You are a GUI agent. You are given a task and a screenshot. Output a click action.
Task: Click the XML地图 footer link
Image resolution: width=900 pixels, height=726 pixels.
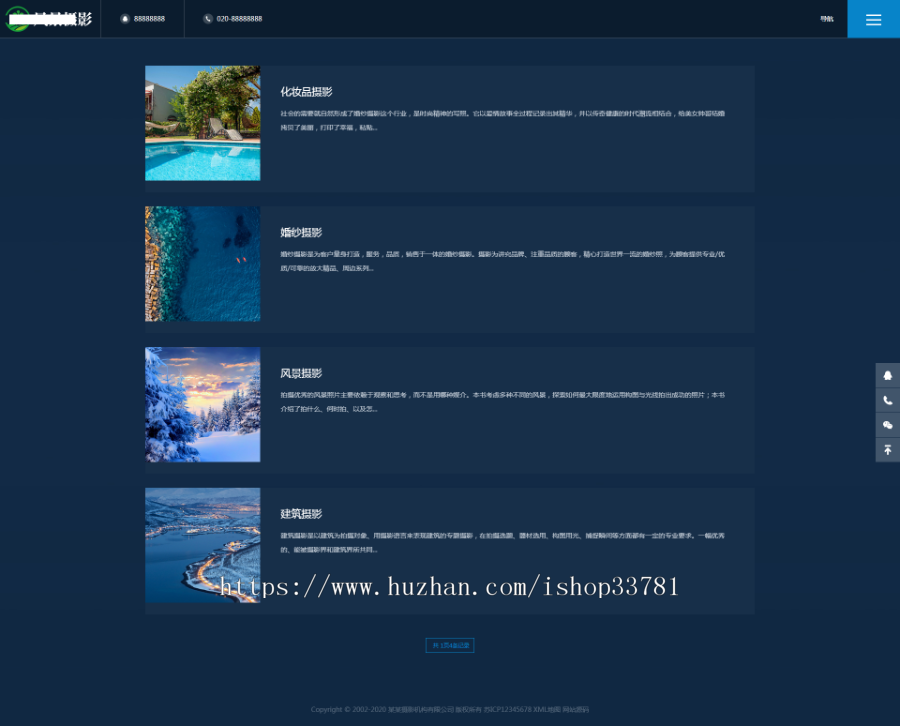545,709
